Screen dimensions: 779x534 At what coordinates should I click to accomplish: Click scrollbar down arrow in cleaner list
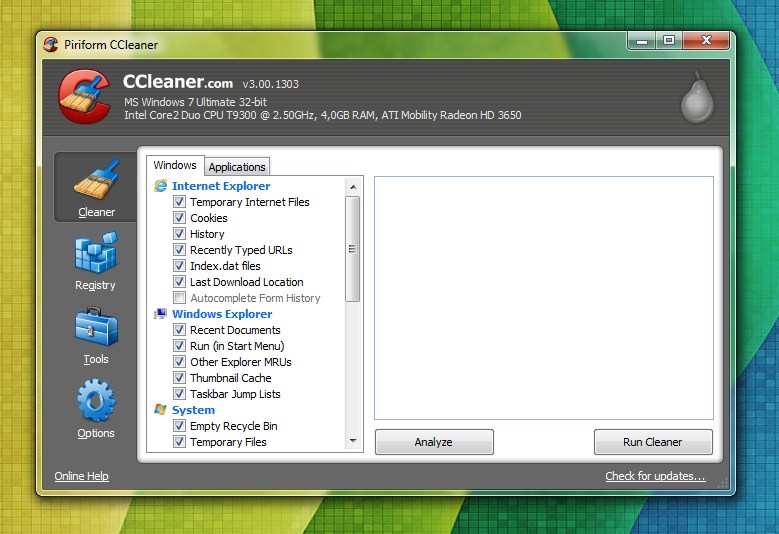[x=353, y=441]
